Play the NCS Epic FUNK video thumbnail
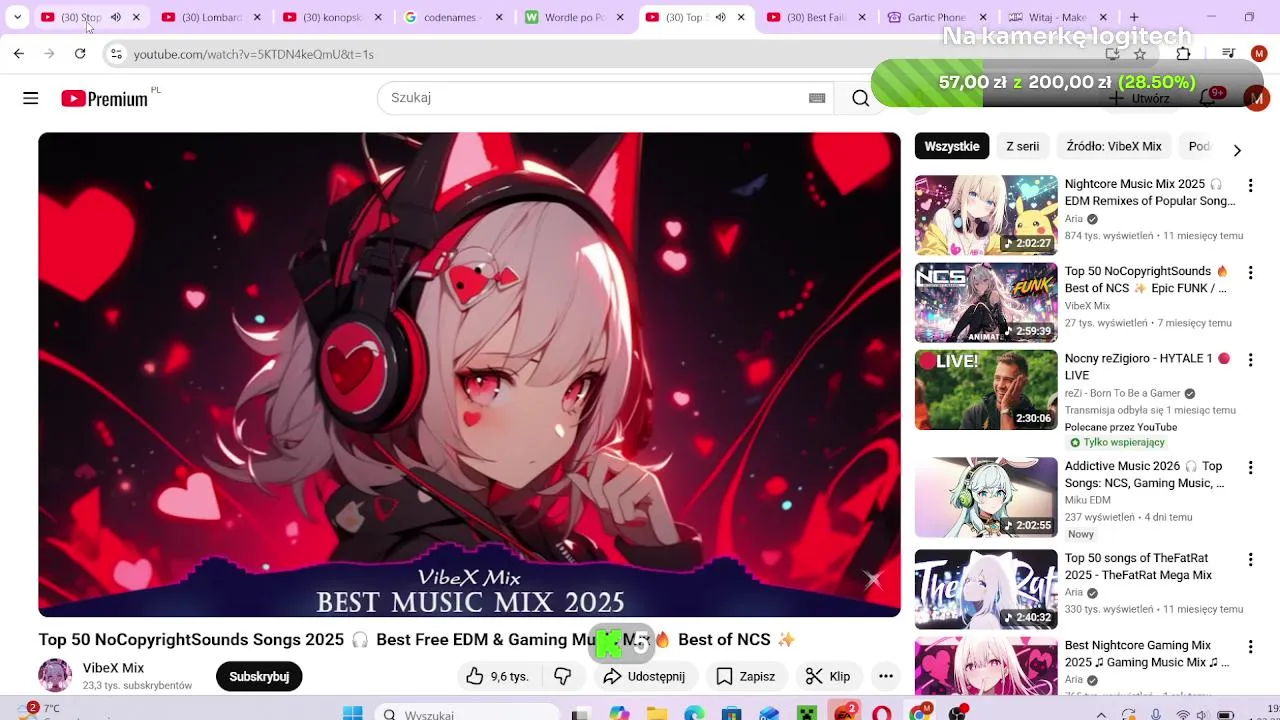The width and height of the screenshot is (1280, 720). 986,302
